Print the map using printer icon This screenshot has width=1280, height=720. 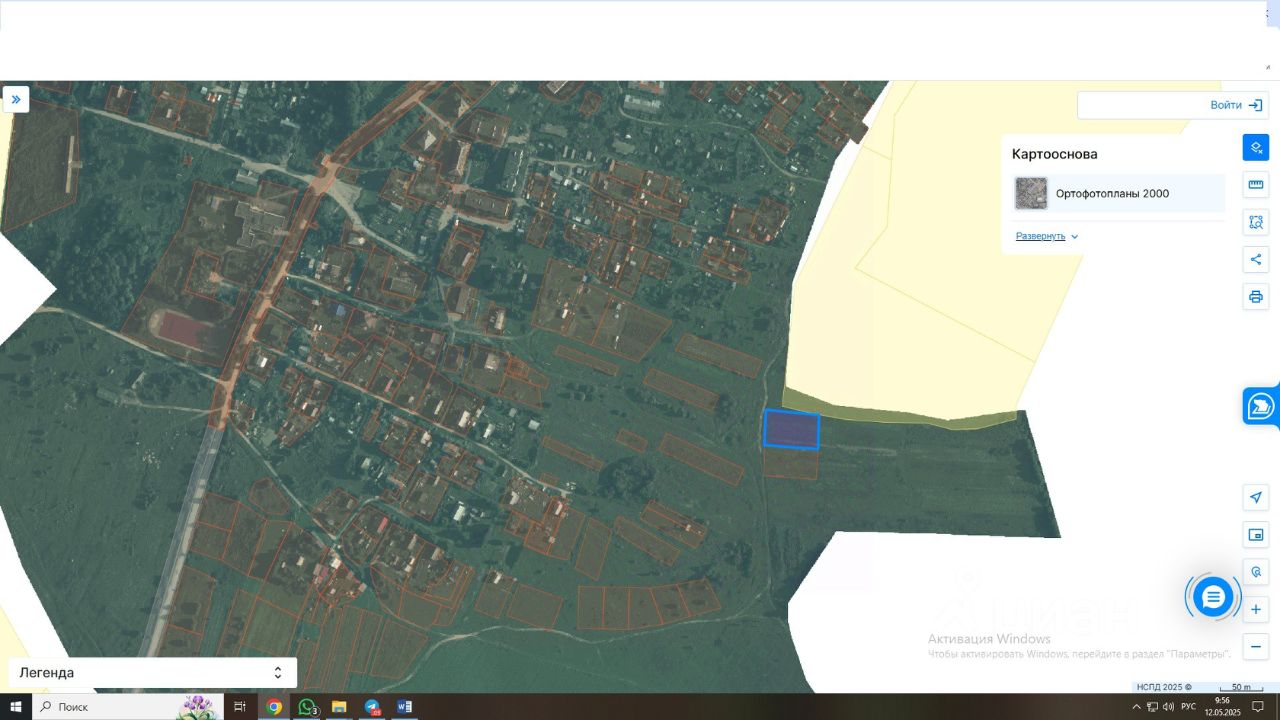point(1256,297)
